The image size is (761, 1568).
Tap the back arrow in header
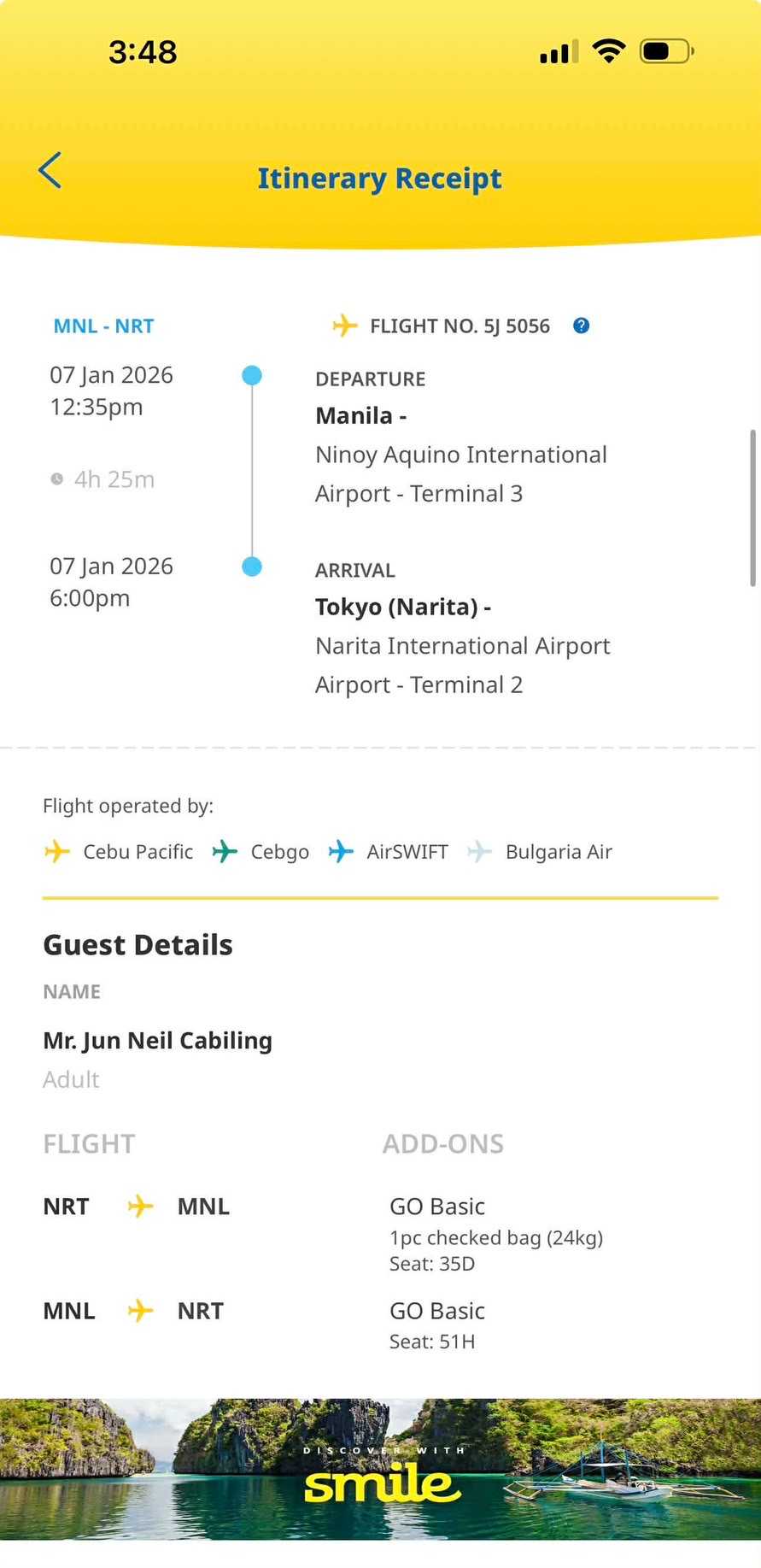[x=50, y=170]
